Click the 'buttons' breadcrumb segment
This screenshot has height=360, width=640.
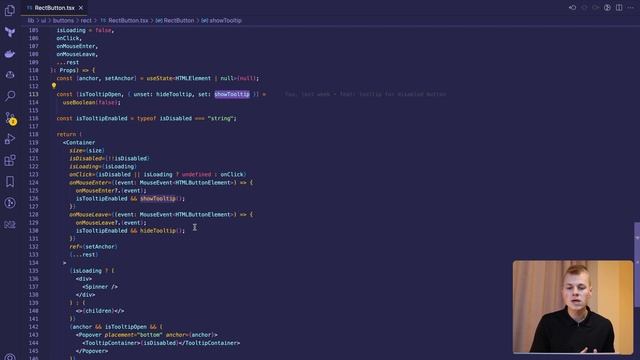pyautogui.click(x=63, y=20)
